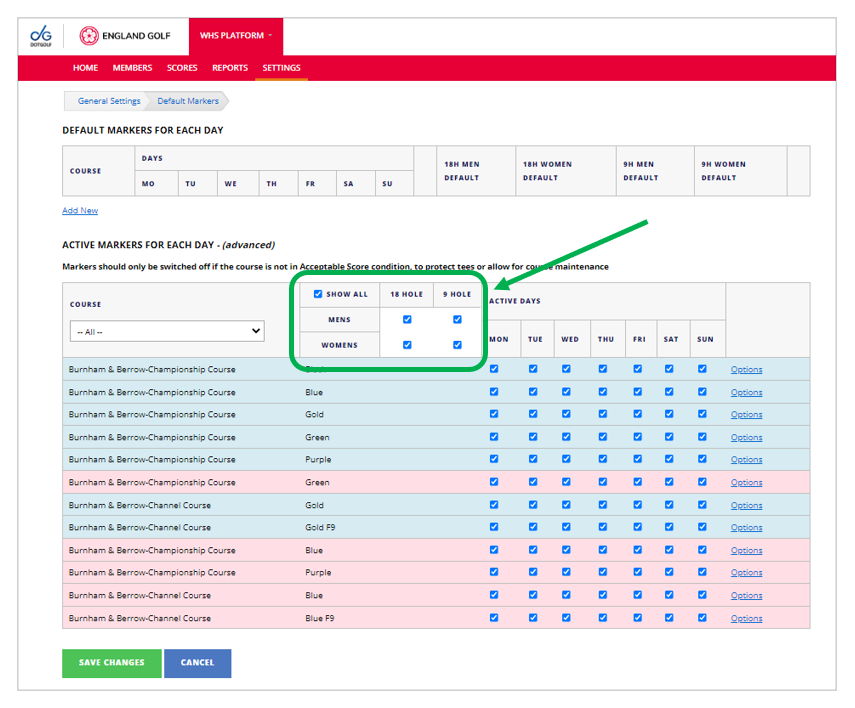Toggle Monday for Championship Course Blue marker

494,391
